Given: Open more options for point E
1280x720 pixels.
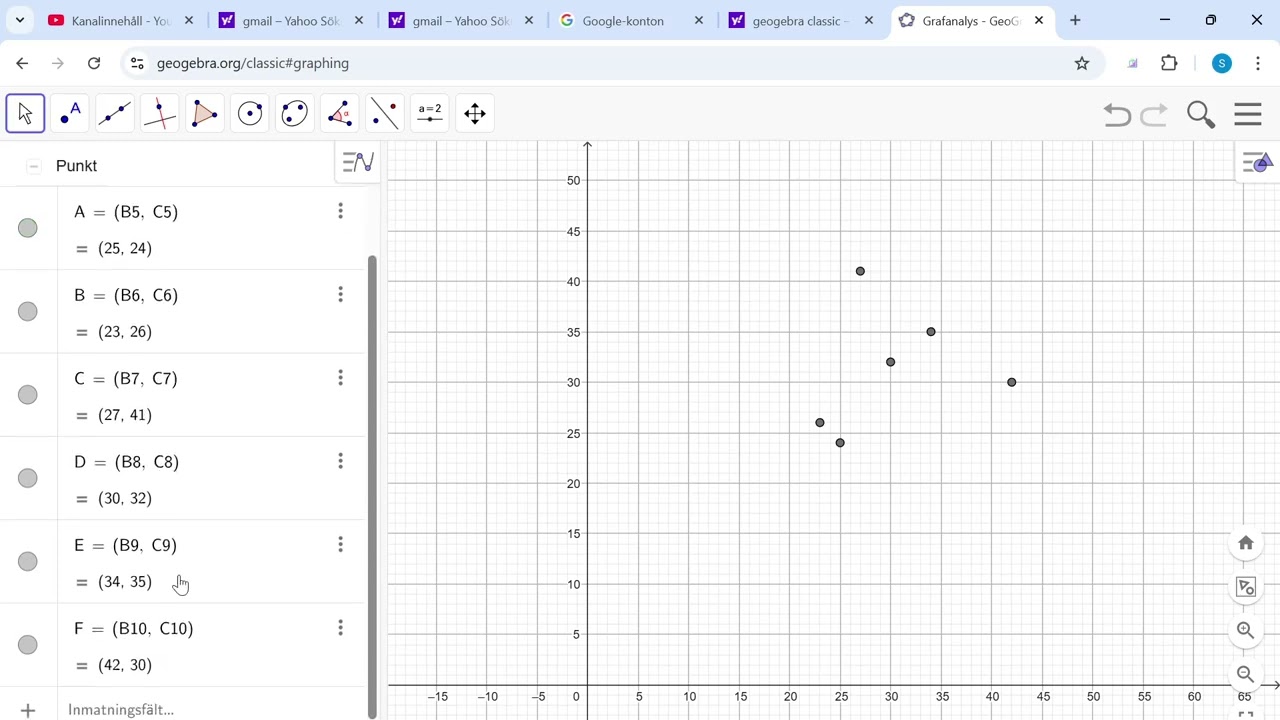Looking at the screenshot, I should [x=340, y=544].
